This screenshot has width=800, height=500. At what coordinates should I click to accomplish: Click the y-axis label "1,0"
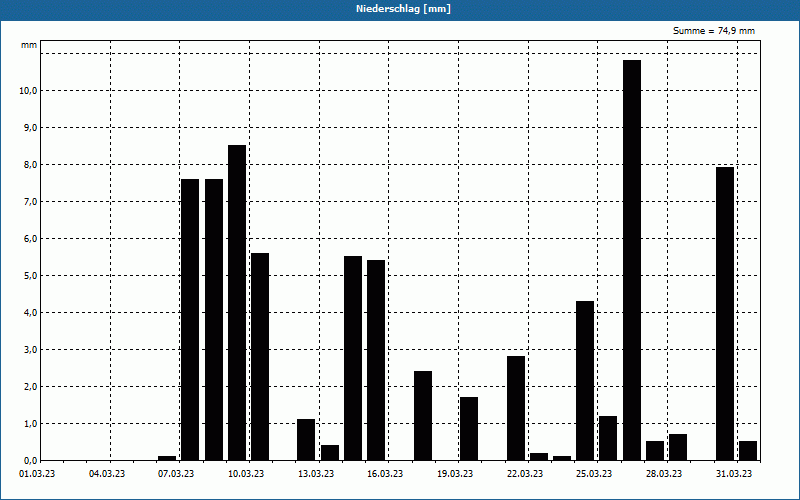pyautogui.click(x=31, y=423)
